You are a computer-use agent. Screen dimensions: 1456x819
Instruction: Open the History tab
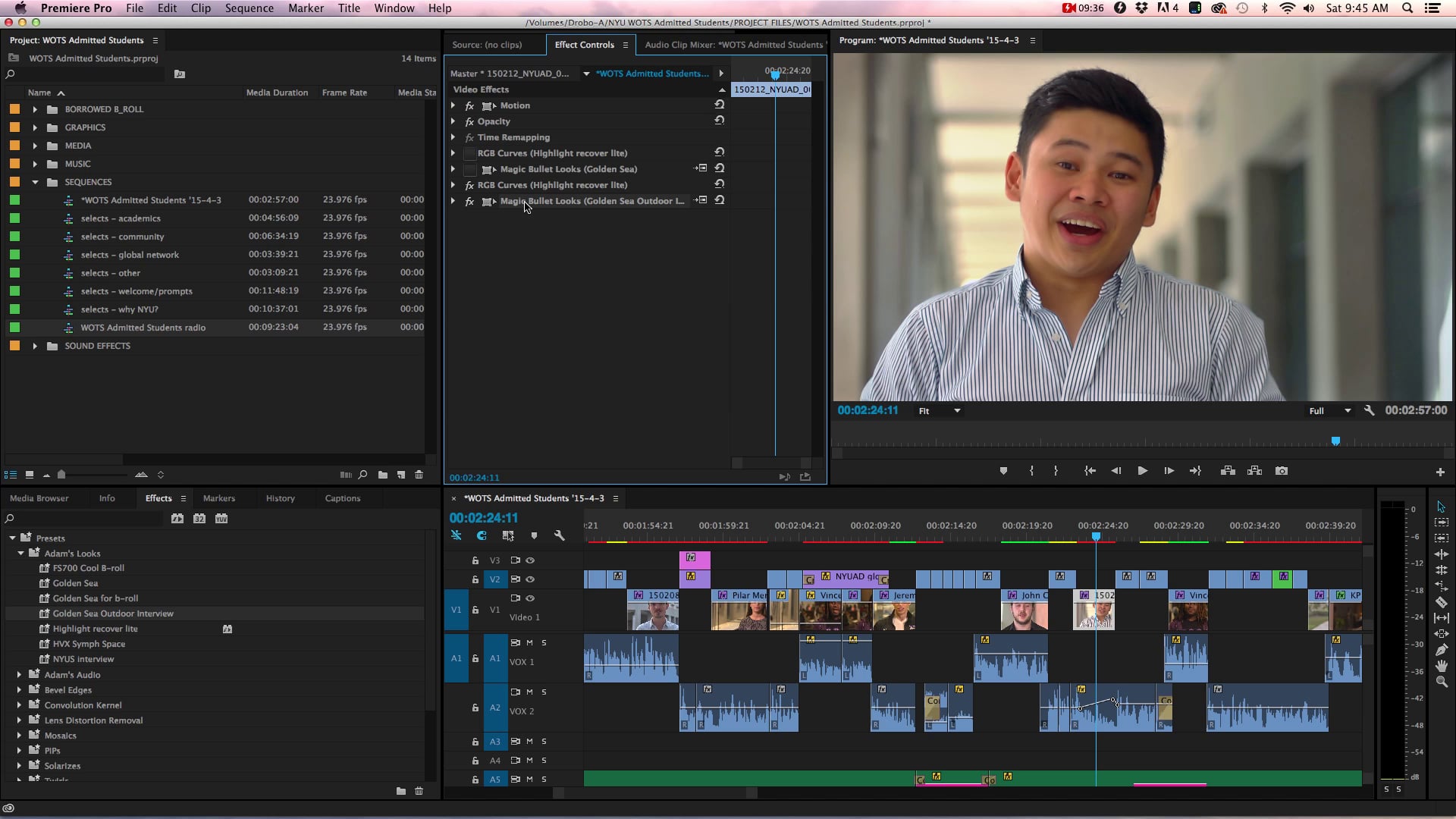(280, 498)
